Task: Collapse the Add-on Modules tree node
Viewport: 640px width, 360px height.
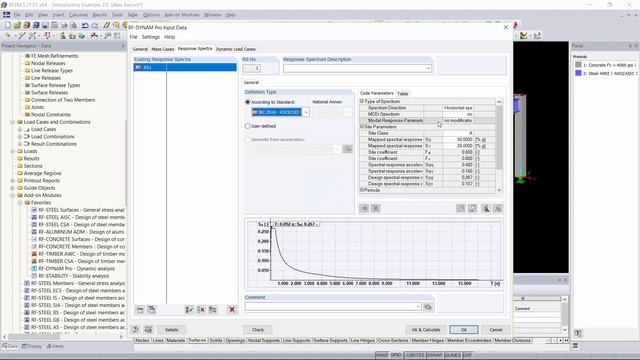Action: coord(13,196)
